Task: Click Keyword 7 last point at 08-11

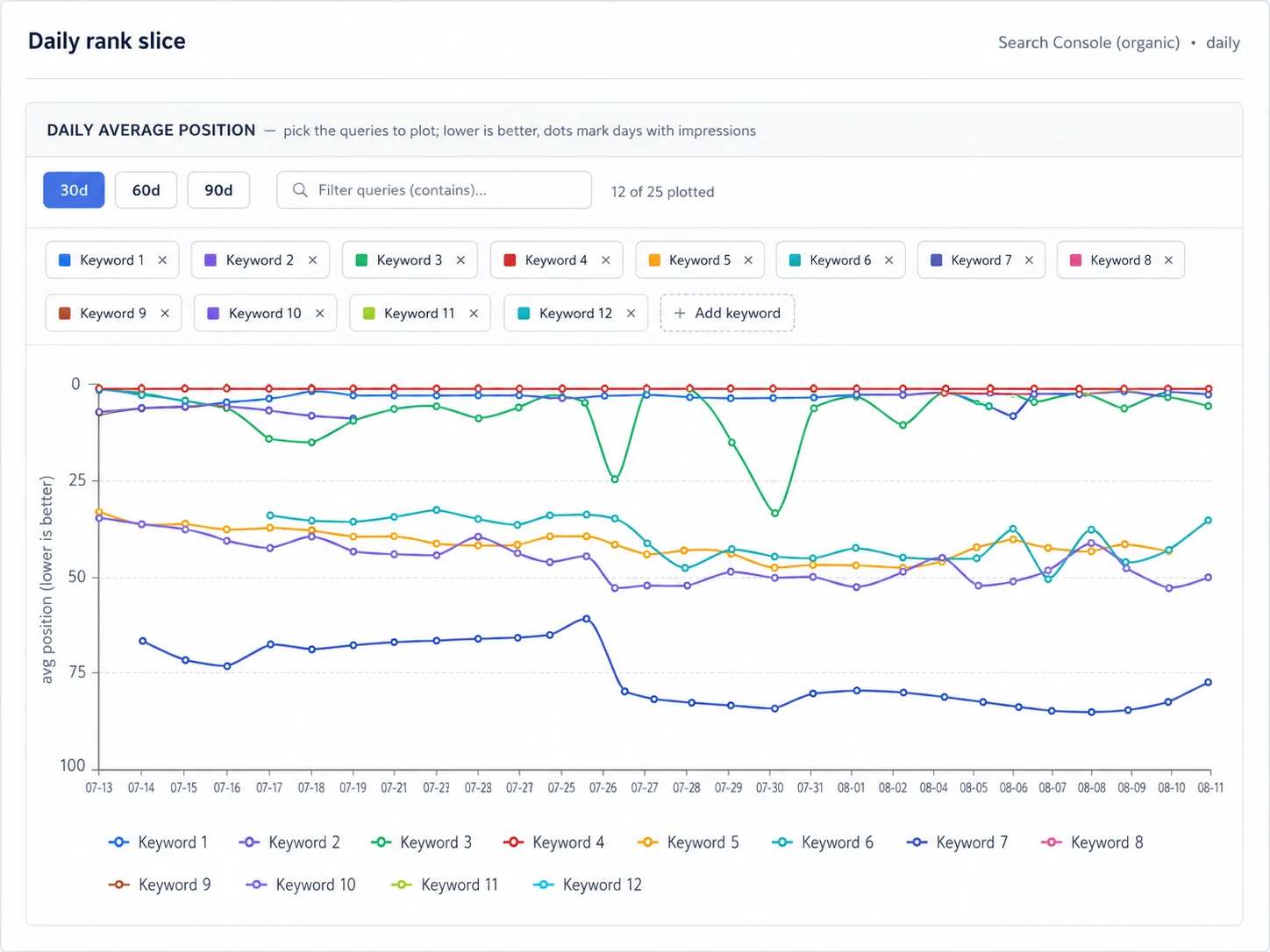Action: pos(1209,682)
